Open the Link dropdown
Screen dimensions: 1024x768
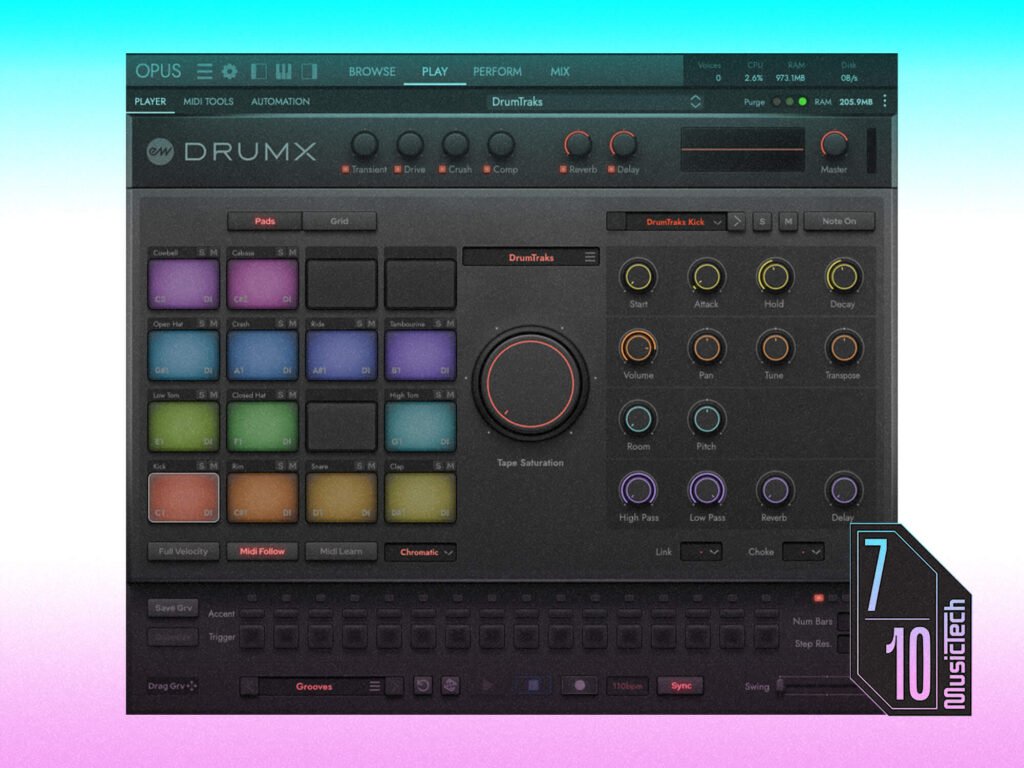(x=701, y=552)
